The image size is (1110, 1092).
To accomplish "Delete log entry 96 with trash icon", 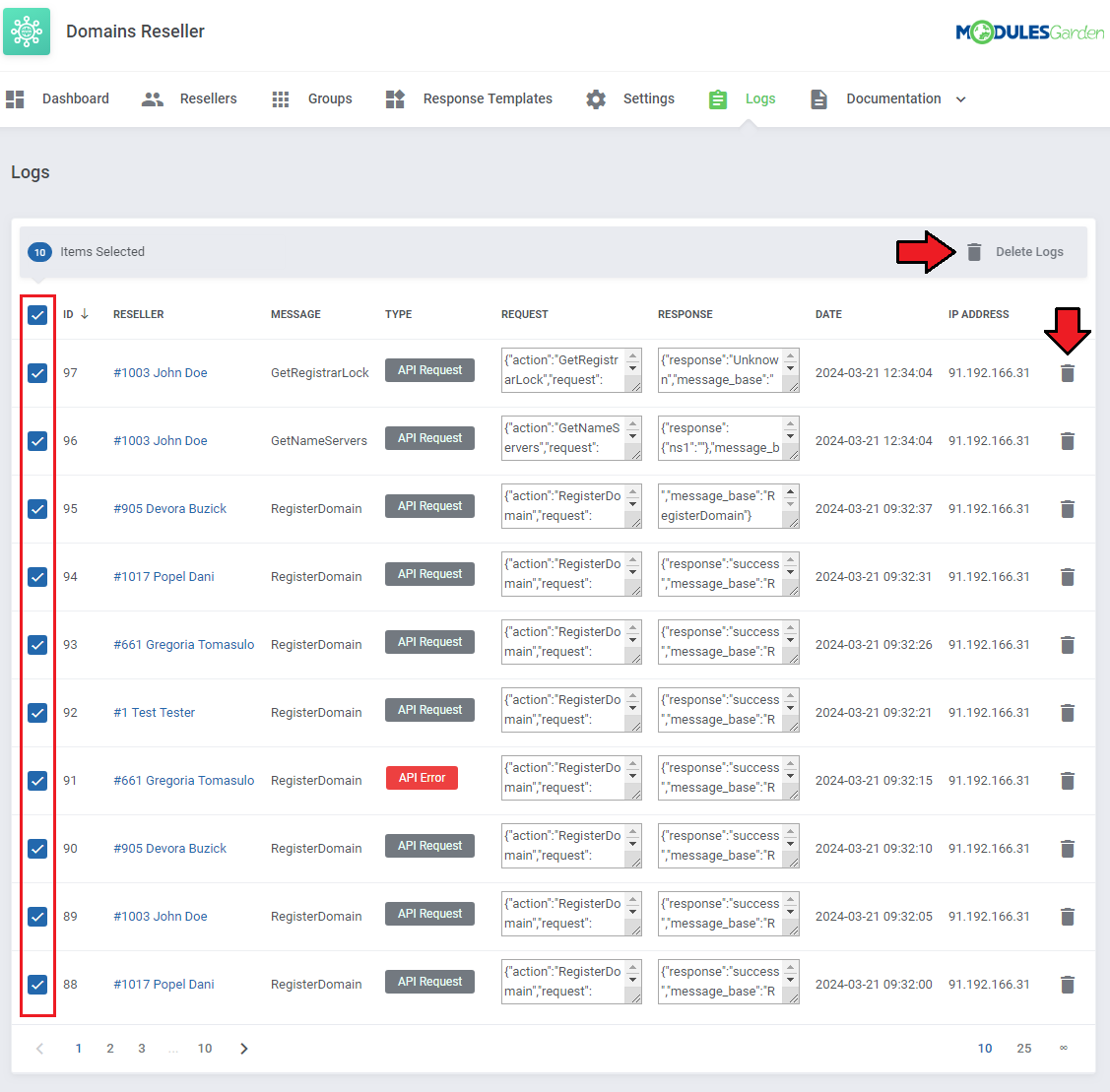I will coord(1068,441).
